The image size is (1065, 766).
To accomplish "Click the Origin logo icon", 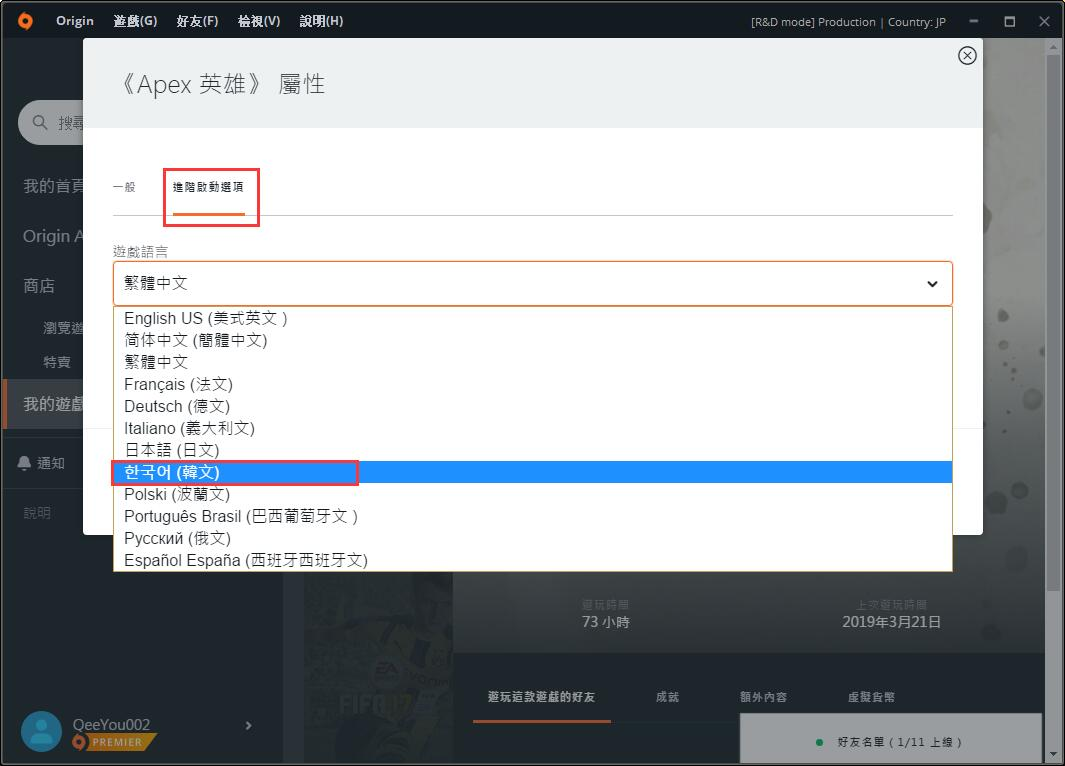I will point(25,21).
